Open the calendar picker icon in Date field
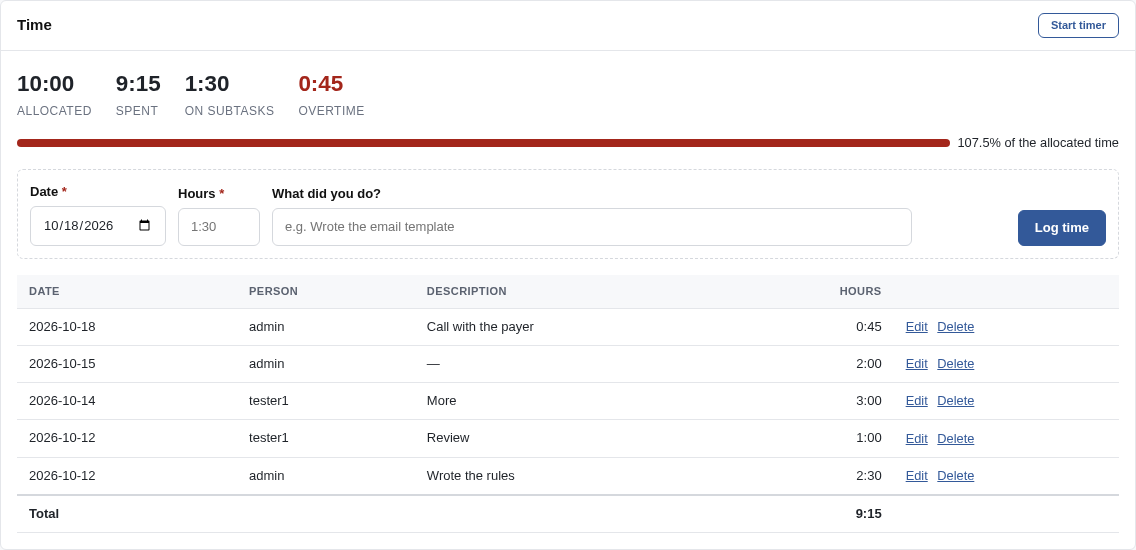 (144, 225)
